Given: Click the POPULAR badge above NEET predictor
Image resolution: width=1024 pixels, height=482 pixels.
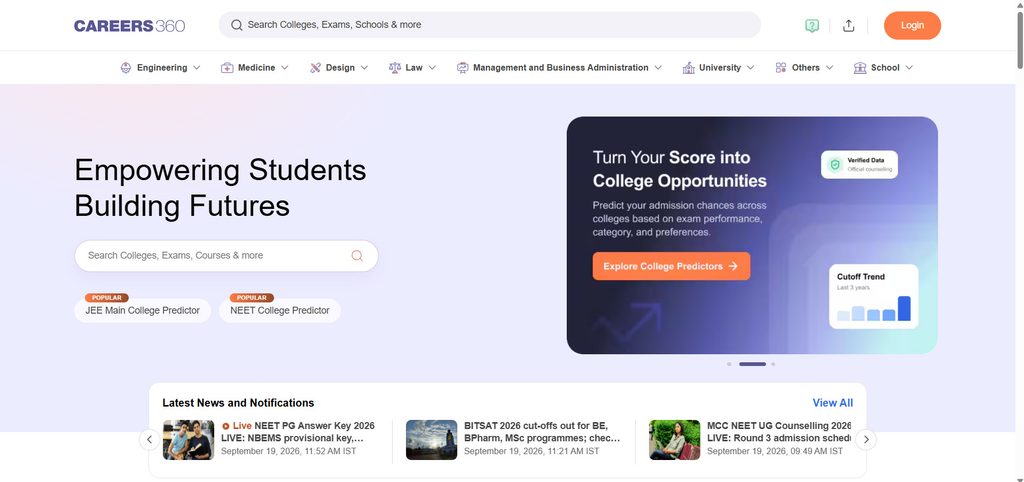Looking at the screenshot, I should pos(251,298).
